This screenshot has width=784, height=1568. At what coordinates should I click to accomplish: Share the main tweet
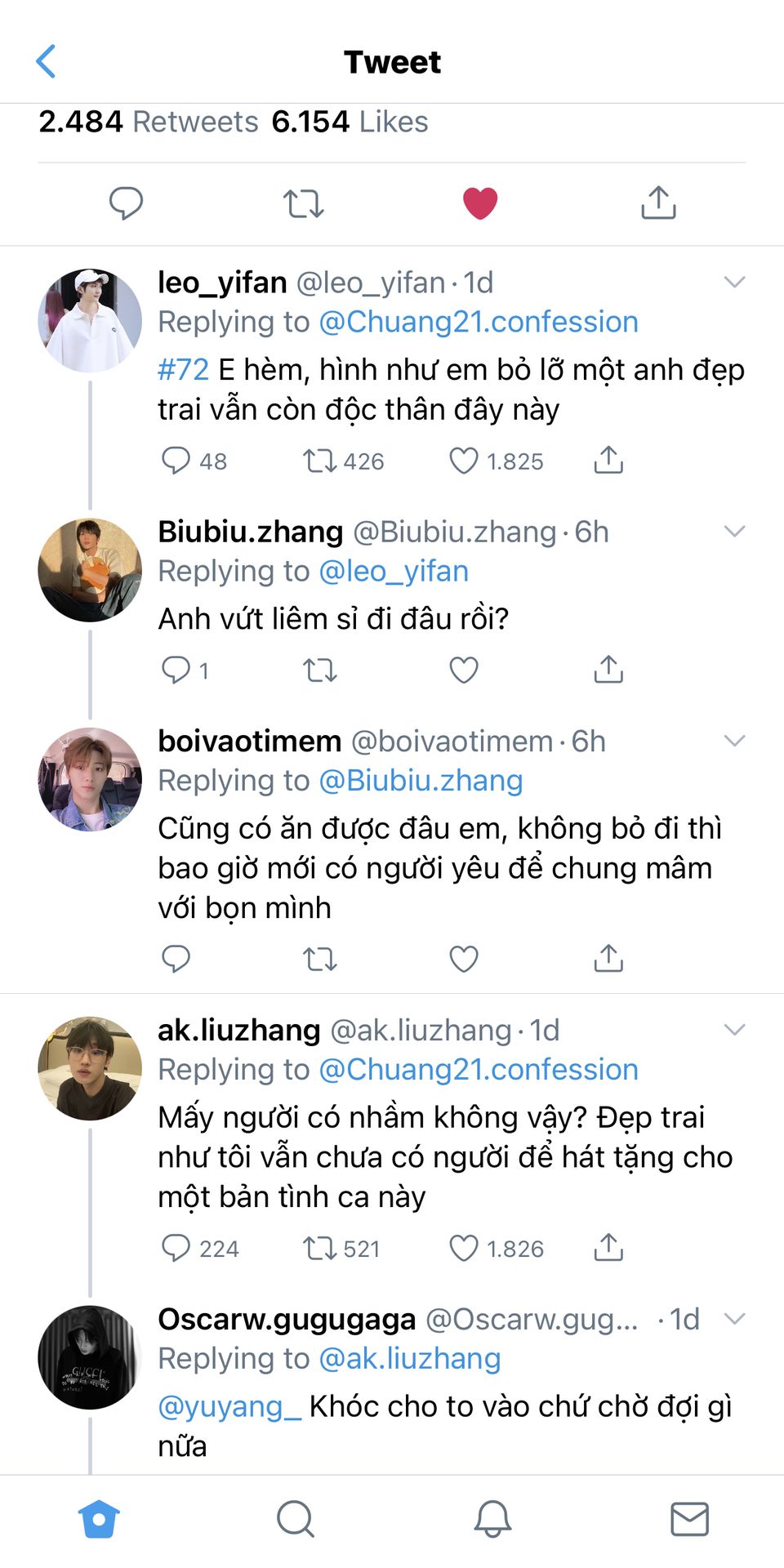click(658, 203)
